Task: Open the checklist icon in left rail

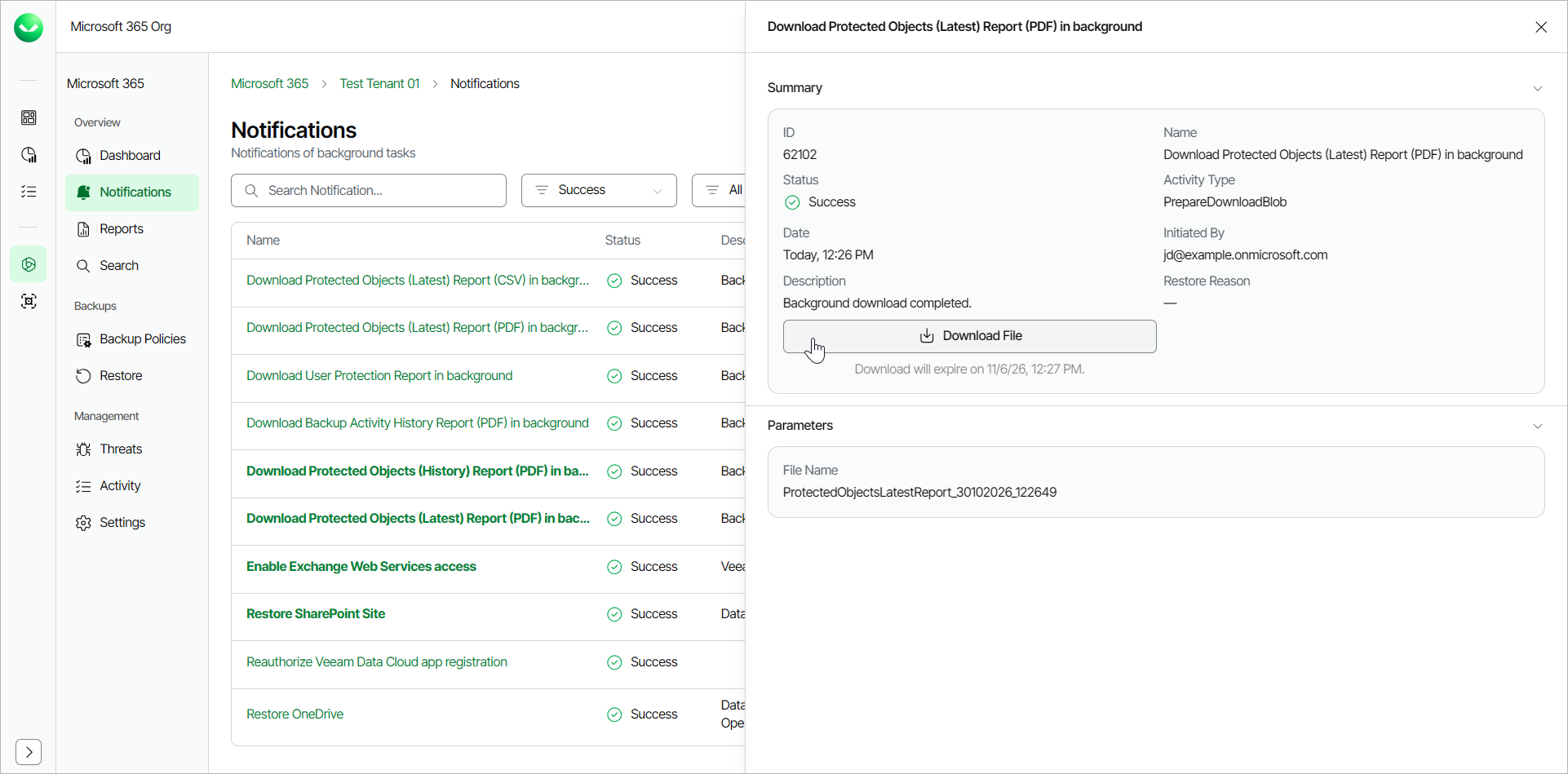Action: pos(29,192)
